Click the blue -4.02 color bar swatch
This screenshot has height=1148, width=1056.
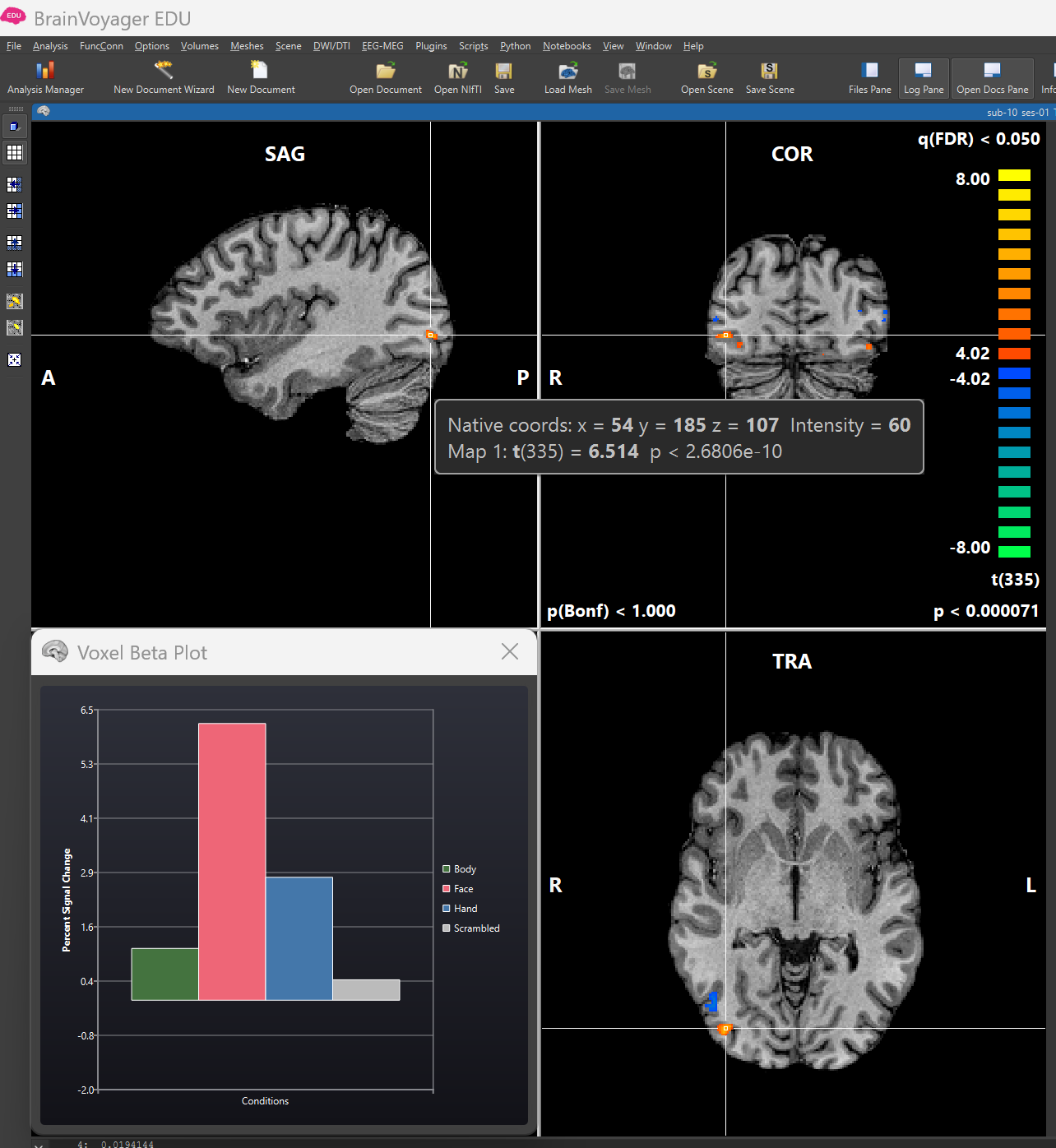coord(1014,373)
